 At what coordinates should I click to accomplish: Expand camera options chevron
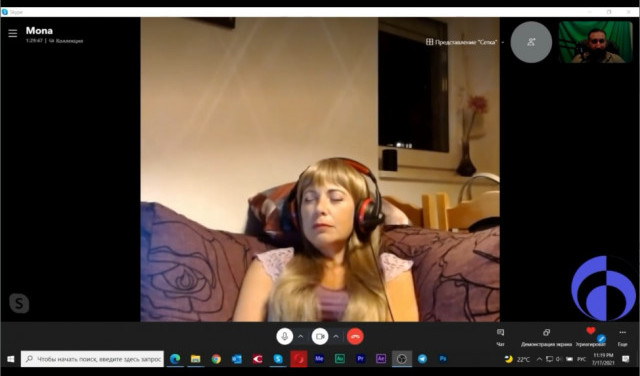point(336,336)
